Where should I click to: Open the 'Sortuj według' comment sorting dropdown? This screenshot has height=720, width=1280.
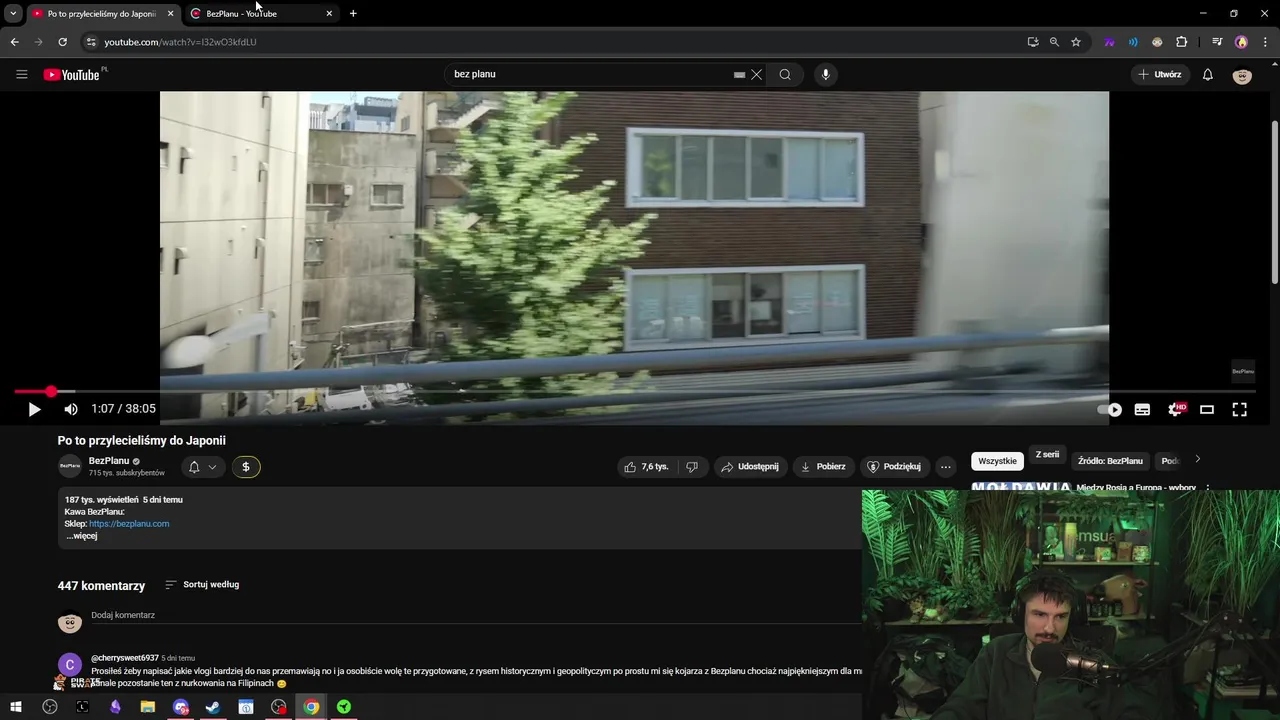(x=202, y=585)
